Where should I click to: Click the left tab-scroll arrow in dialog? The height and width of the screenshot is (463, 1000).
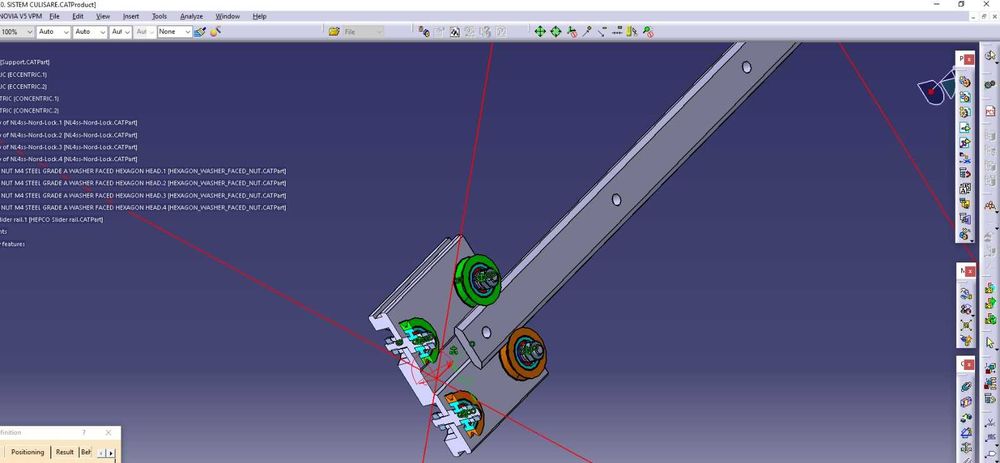point(101,453)
